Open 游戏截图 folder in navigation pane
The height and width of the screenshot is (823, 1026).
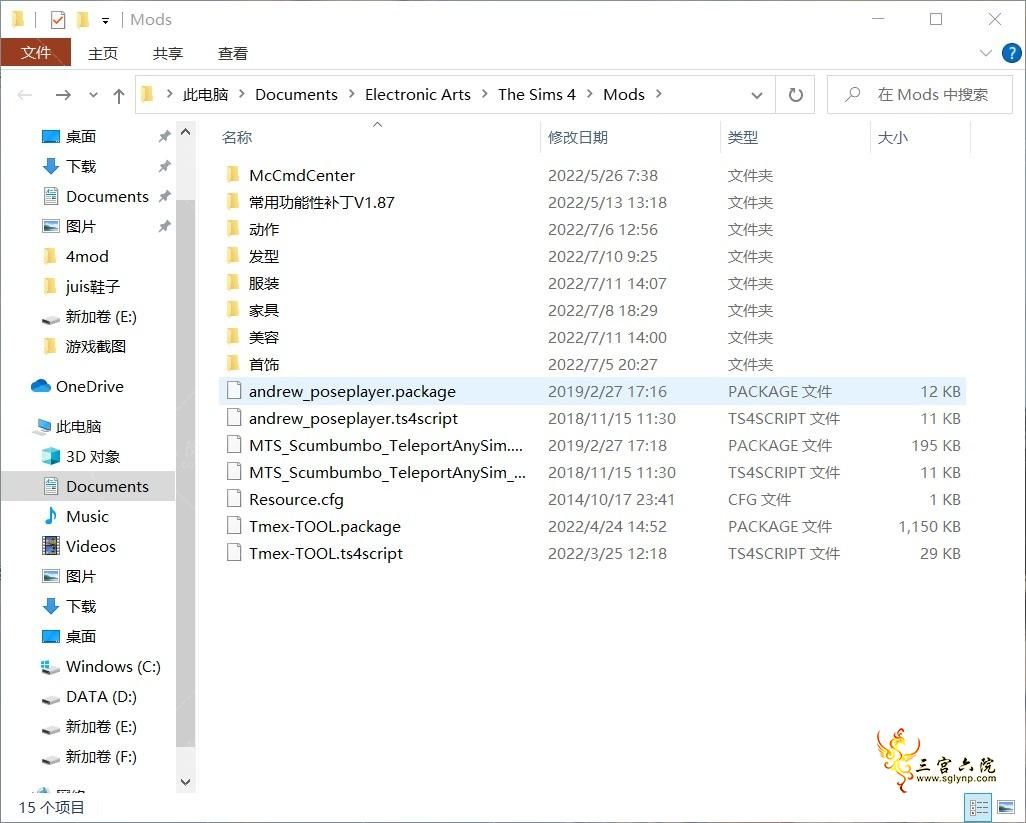pos(96,347)
